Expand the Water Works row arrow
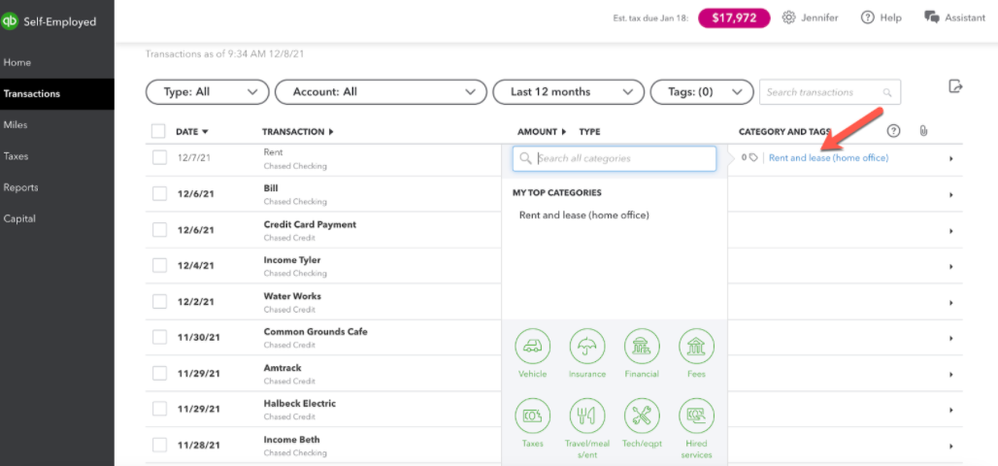Image resolution: width=998 pixels, height=466 pixels. click(x=950, y=302)
